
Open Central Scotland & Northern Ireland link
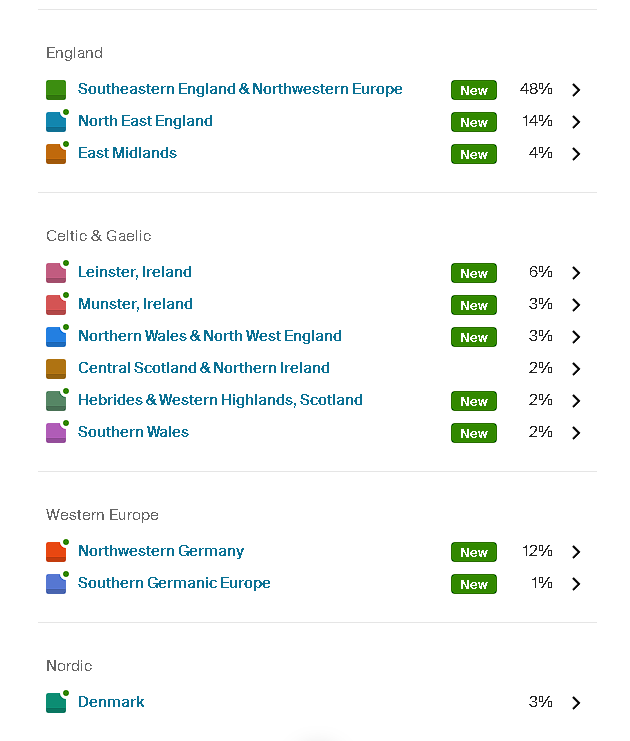pos(203,368)
